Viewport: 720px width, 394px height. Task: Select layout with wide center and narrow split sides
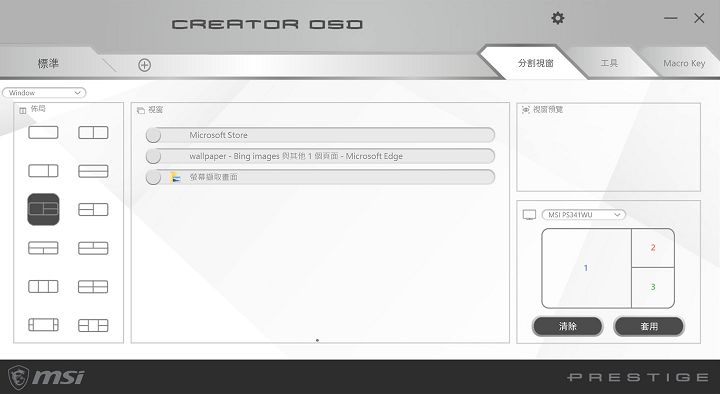[x=43, y=325]
